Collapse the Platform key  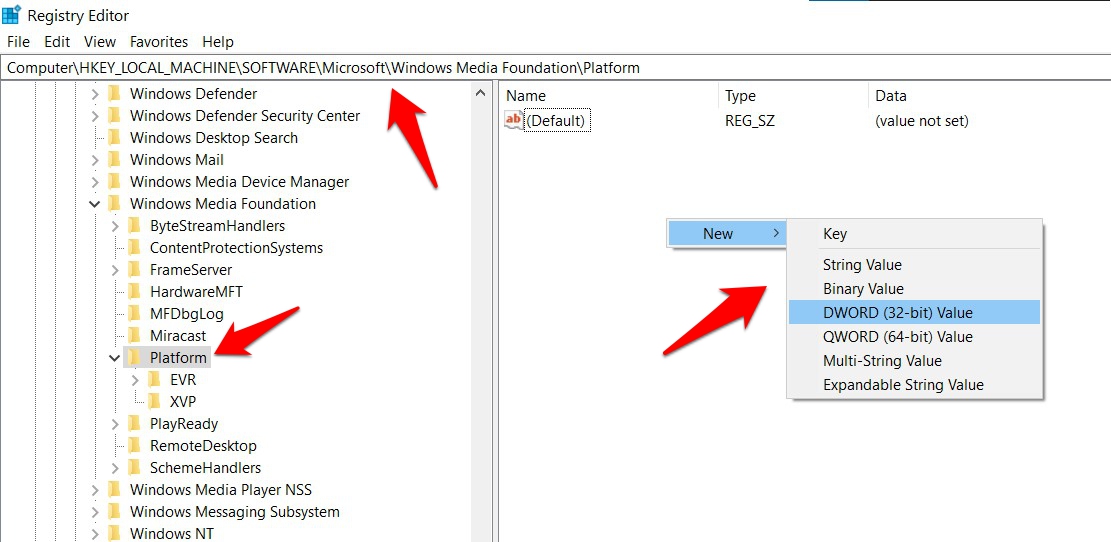point(115,358)
